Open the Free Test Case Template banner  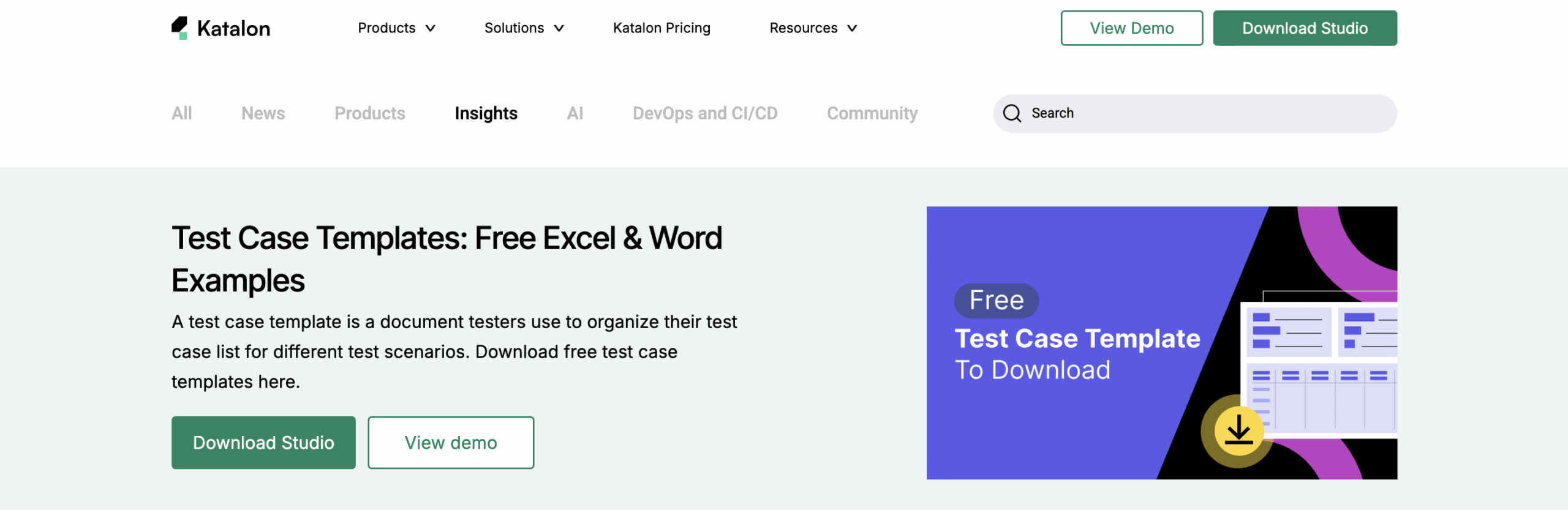[1162, 343]
